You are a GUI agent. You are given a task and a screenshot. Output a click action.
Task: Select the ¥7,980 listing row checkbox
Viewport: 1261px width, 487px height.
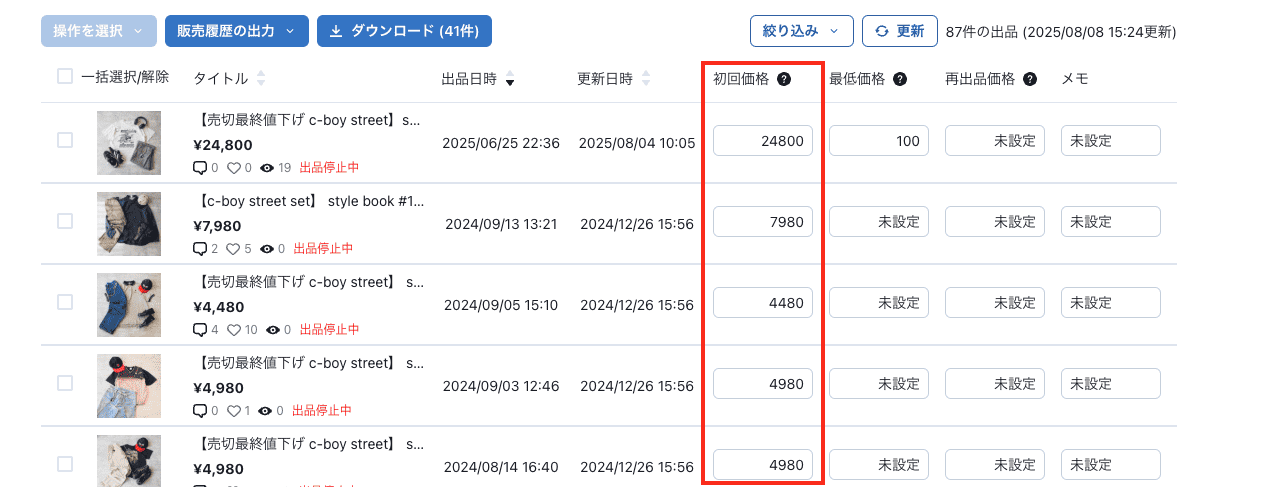65,221
